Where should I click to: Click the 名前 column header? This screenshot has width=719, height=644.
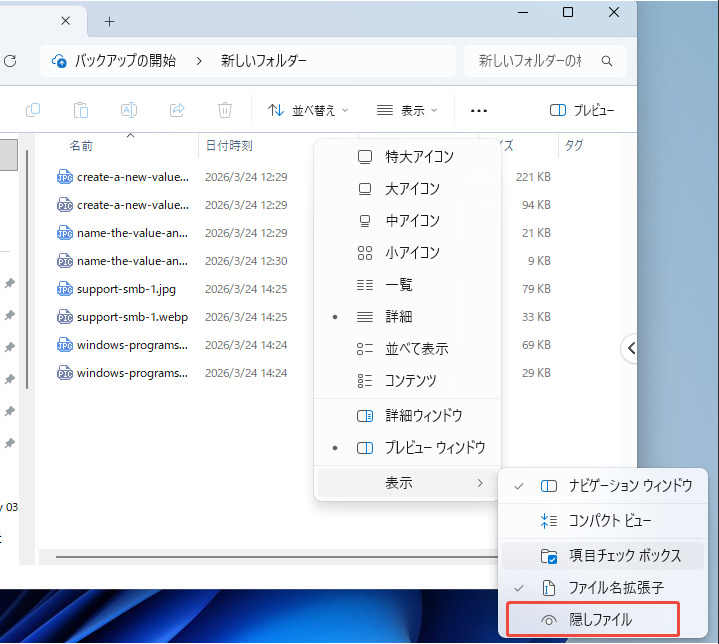pos(81,146)
